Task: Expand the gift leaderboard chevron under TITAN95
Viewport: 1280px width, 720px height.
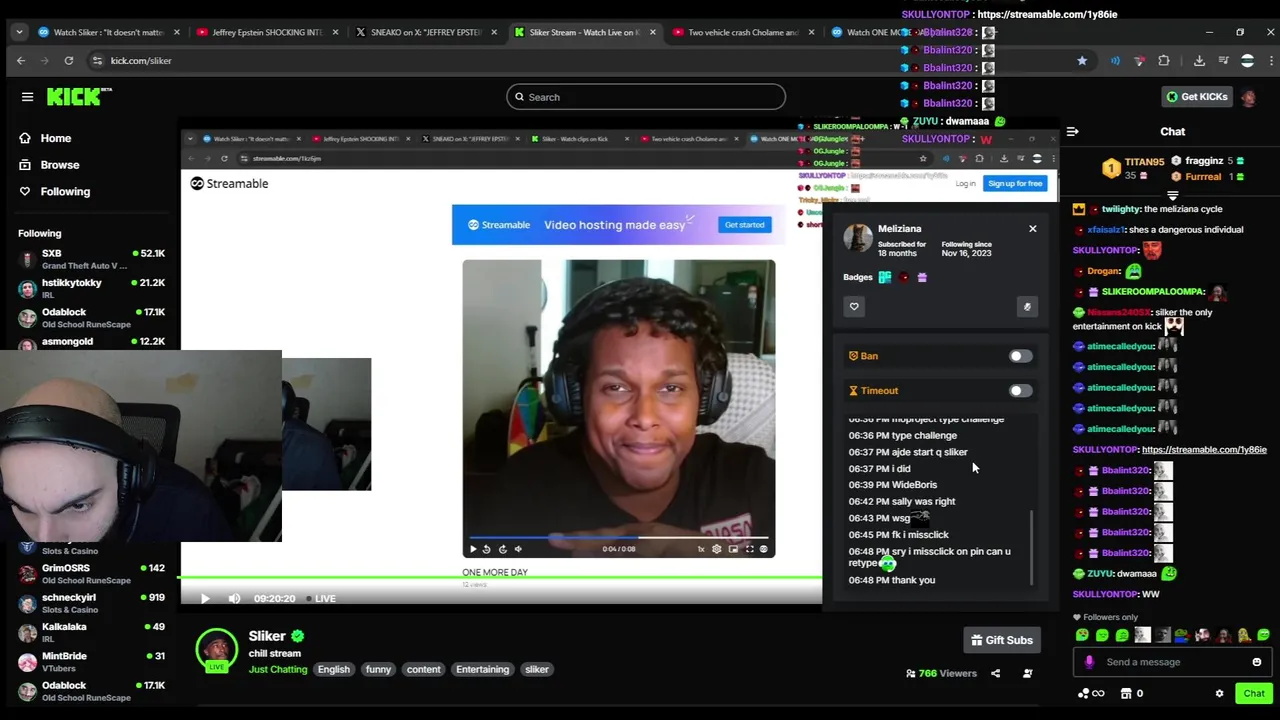Action: [x=1173, y=196]
